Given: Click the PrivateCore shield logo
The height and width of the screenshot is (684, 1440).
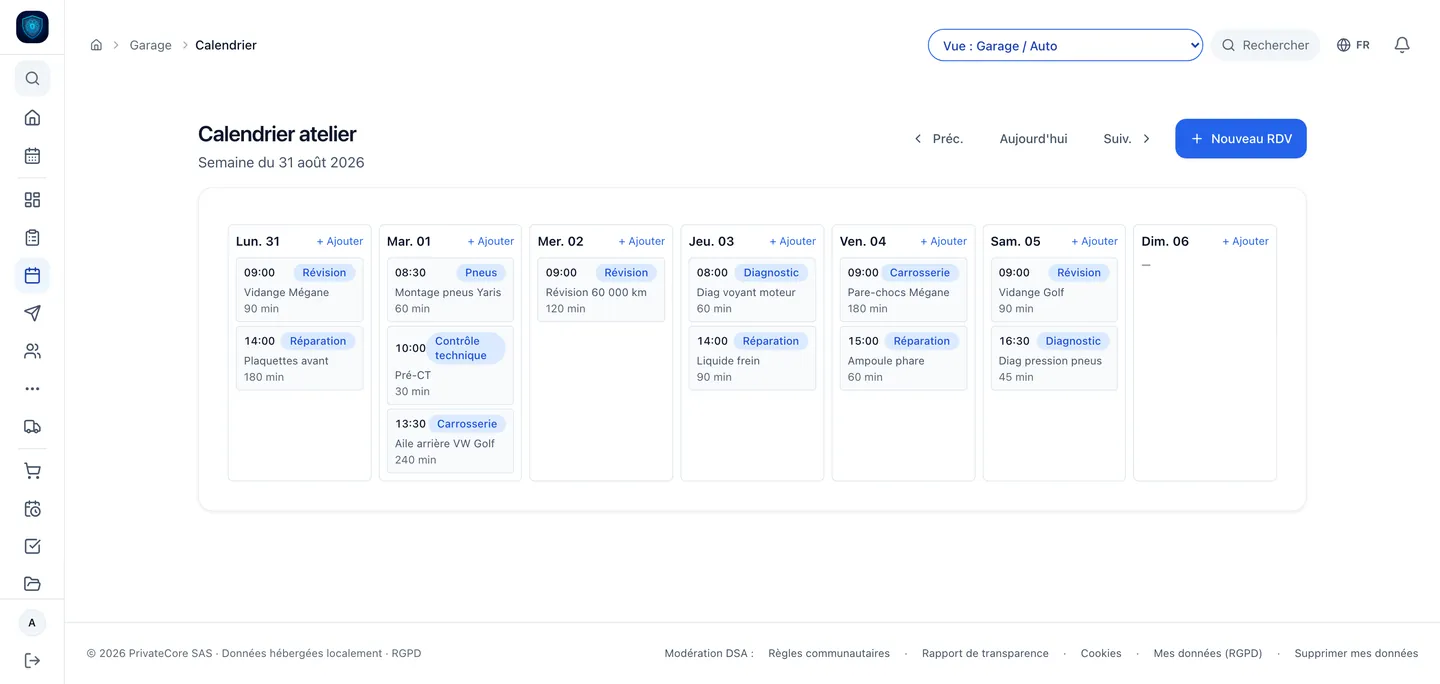Looking at the screenshot, I should click(32, 27).
